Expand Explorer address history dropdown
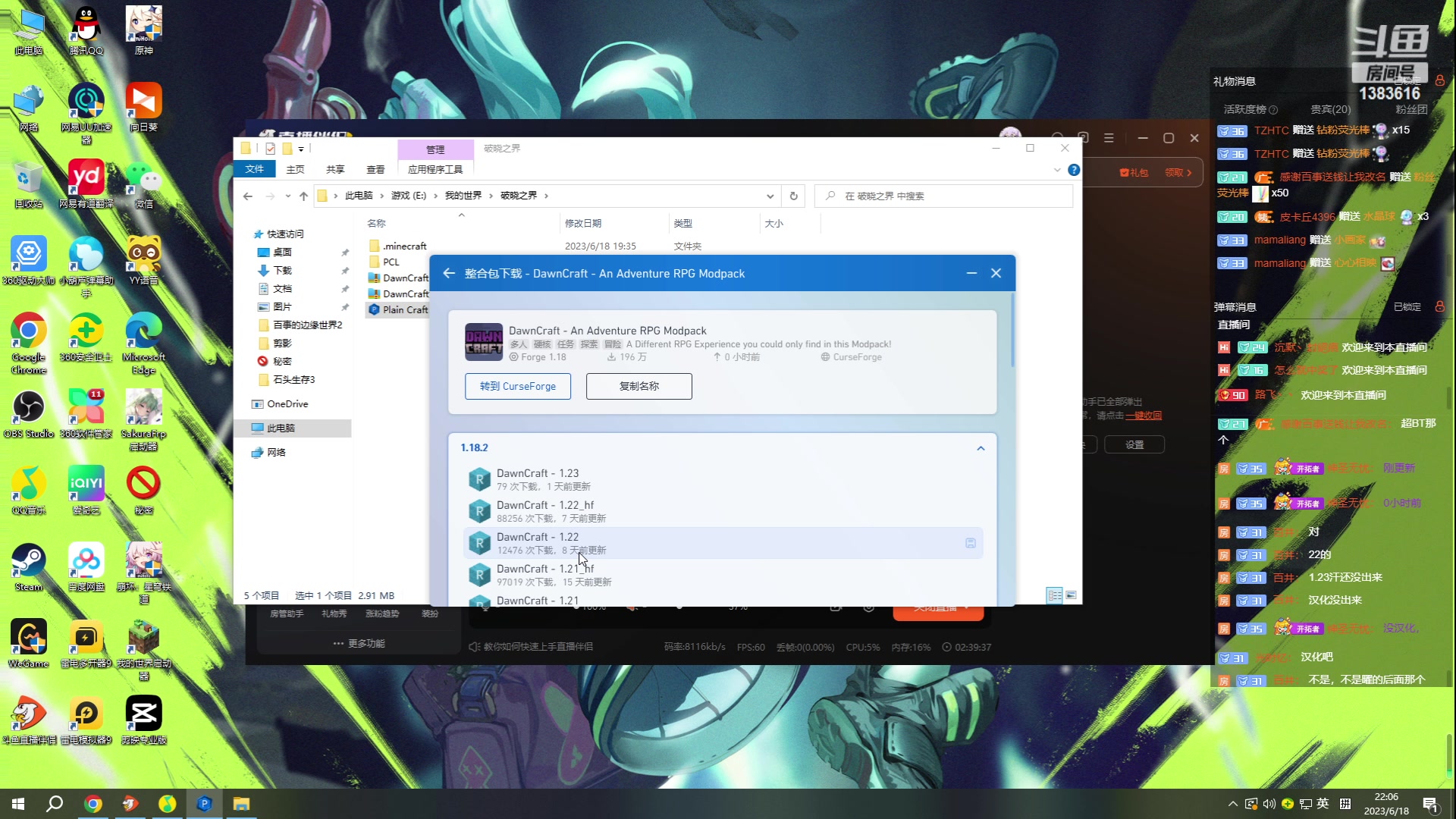This screenshot has height=819, width=1456. pyautogui.click(x=770, y=196)
